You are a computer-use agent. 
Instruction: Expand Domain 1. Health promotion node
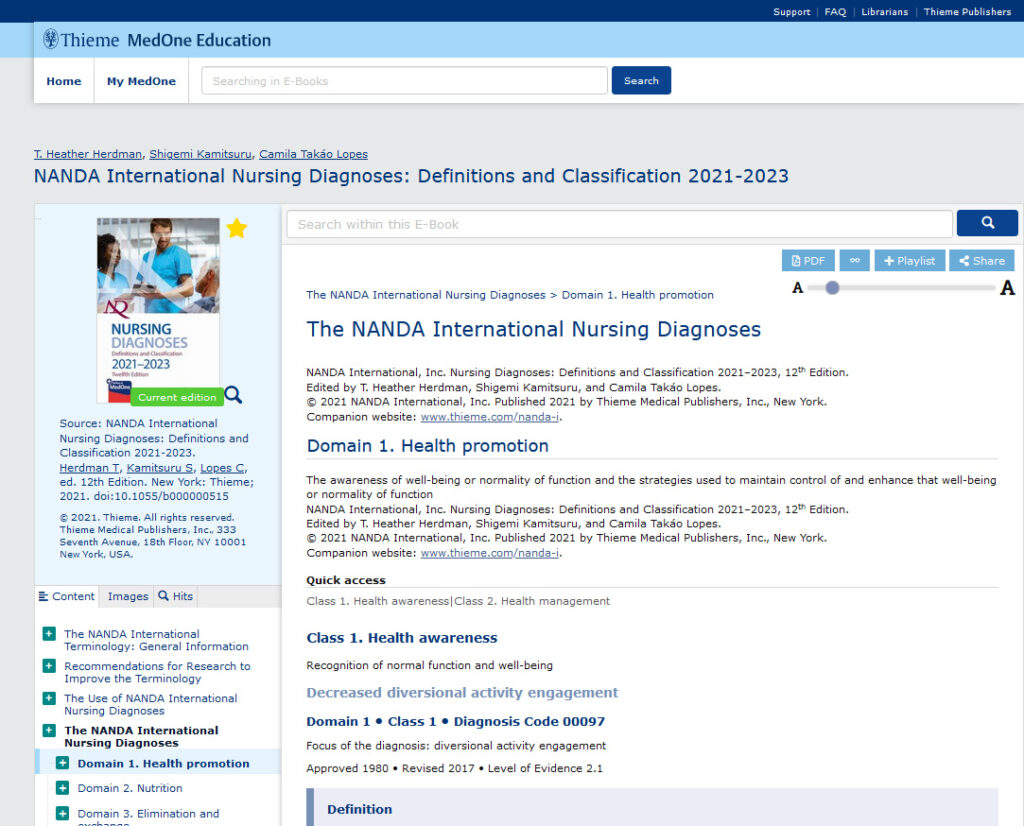(62, 763)
